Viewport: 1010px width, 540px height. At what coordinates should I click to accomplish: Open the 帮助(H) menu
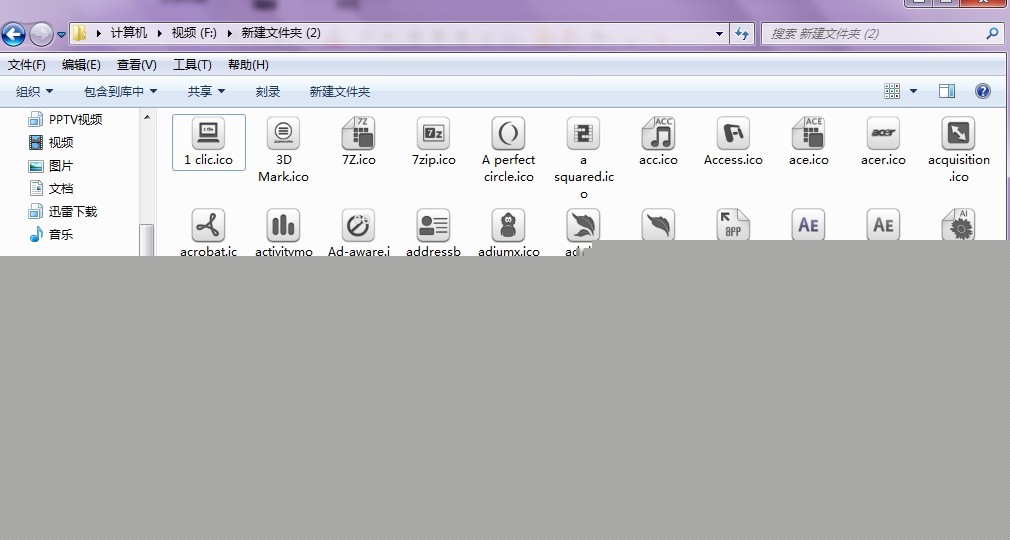tap(248, 64)
